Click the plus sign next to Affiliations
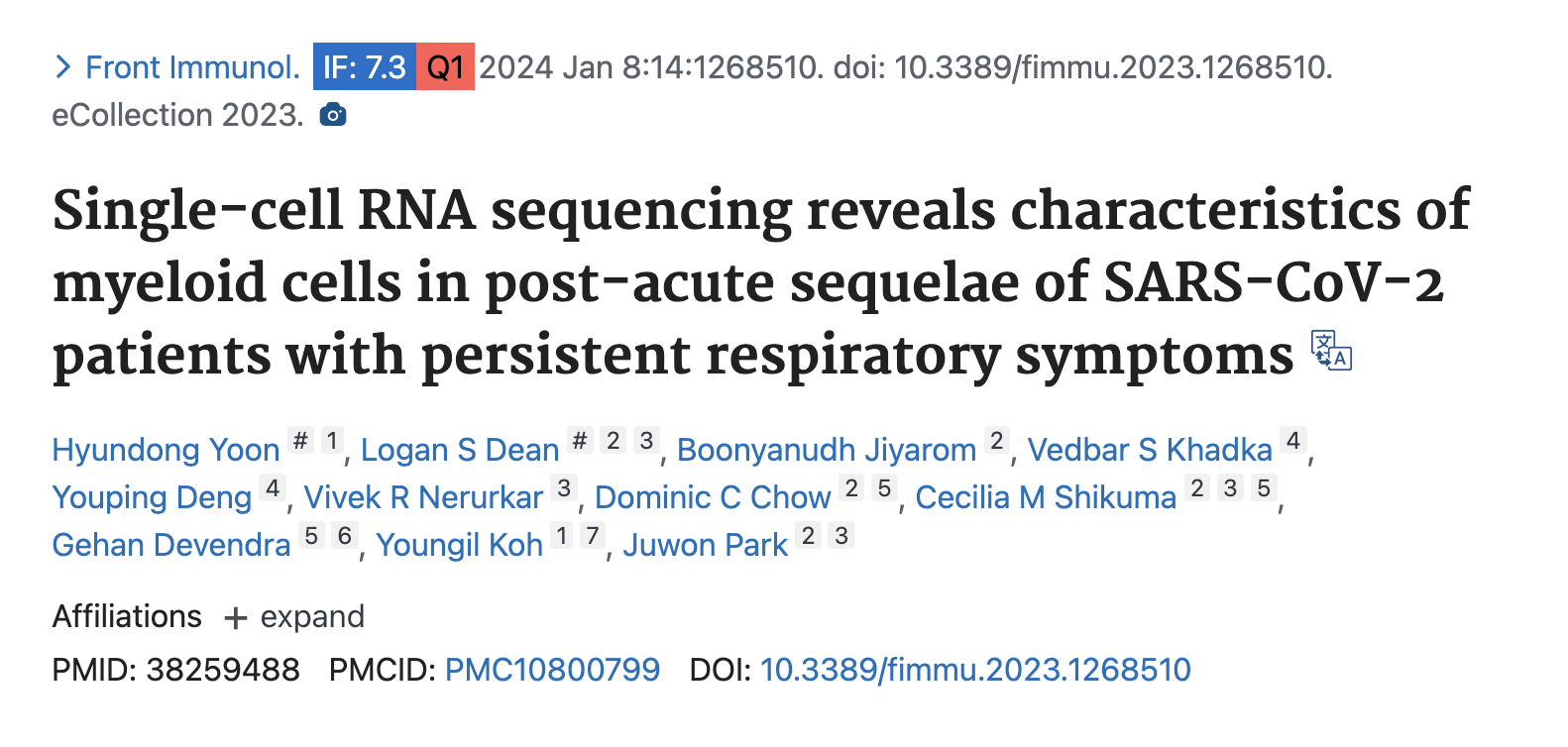This screenshot has height=747, width=1568. pos(235,617)
